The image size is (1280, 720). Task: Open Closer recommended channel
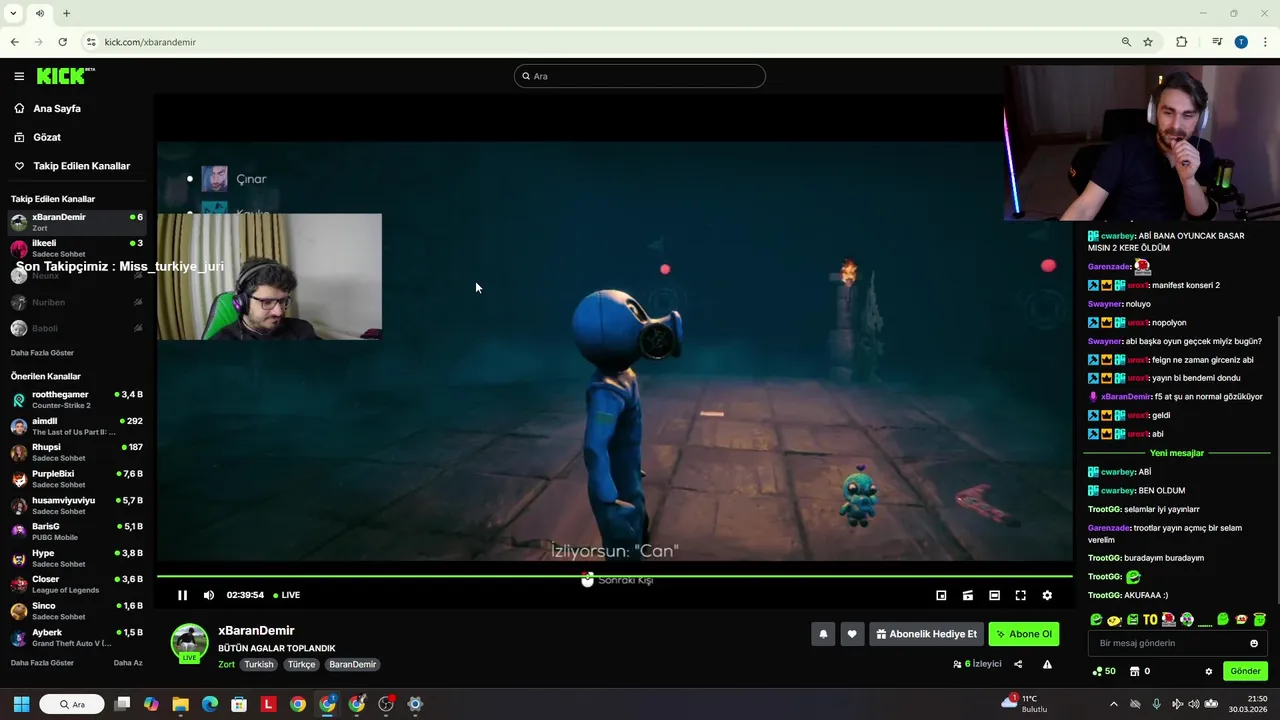coord(77,584)
